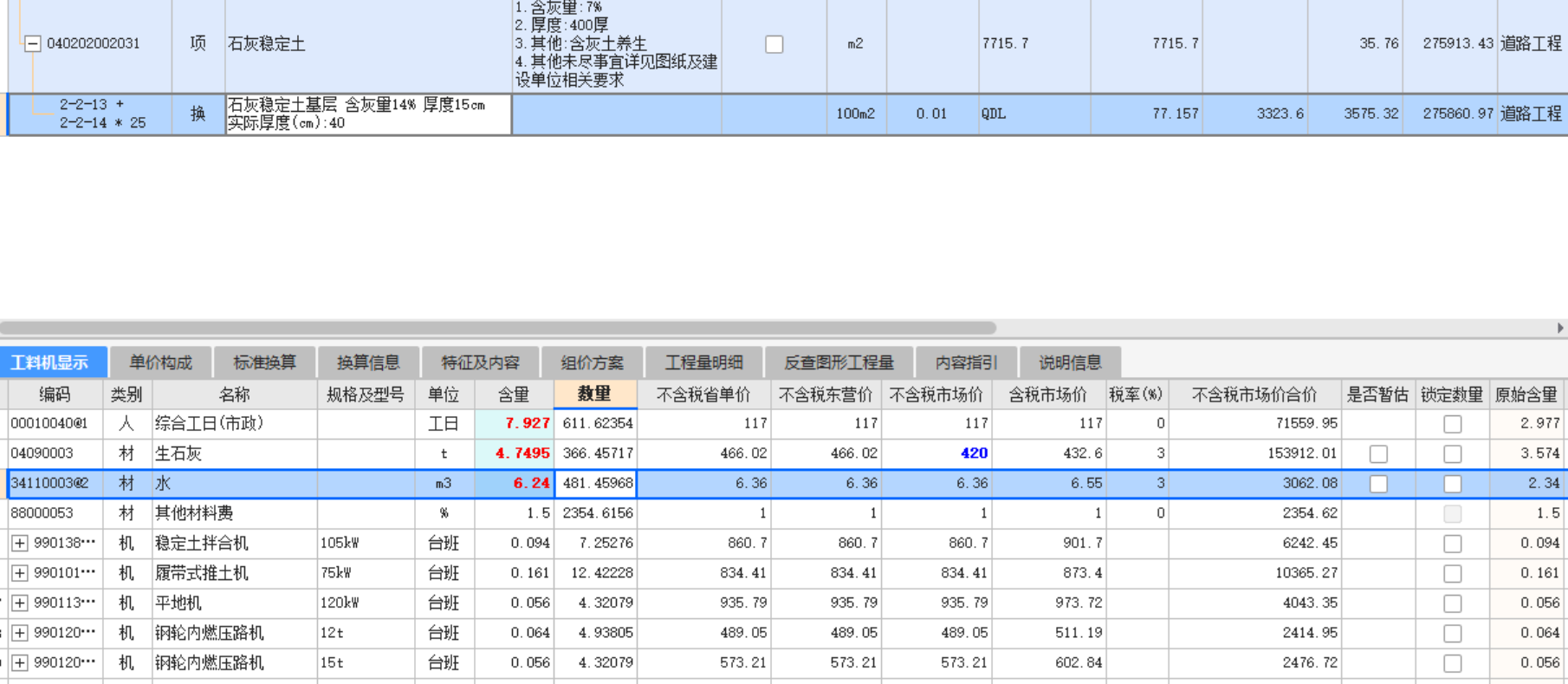1568x684 pixels.
Task: Click the 名称 column header
Action: (235, 394)
